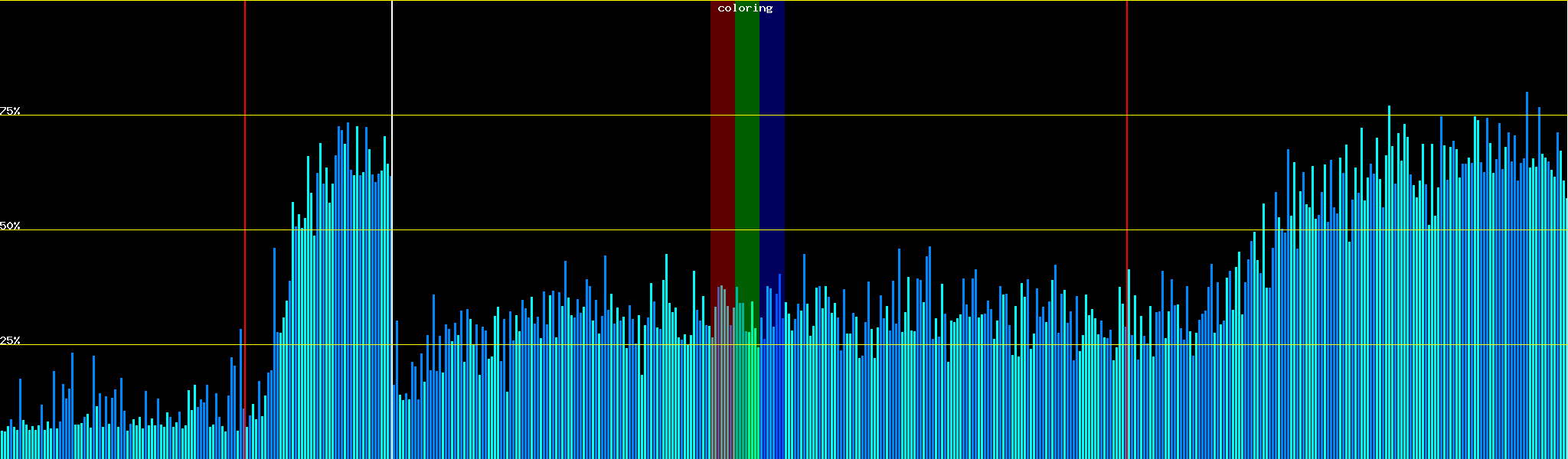Click the yellow border line at the top
1568x459 pixels.
[919, 1]
